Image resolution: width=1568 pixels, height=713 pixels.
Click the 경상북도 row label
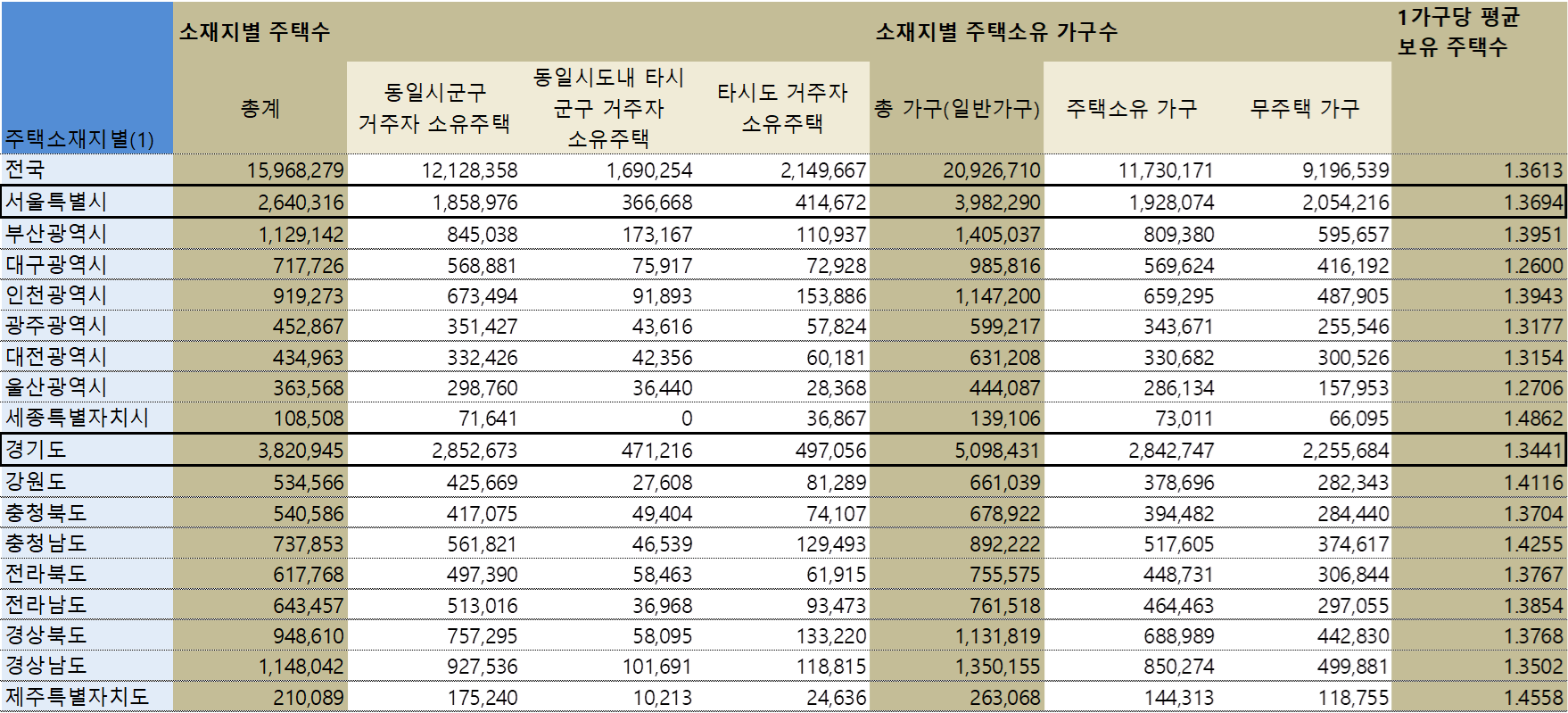click(87, 635)
